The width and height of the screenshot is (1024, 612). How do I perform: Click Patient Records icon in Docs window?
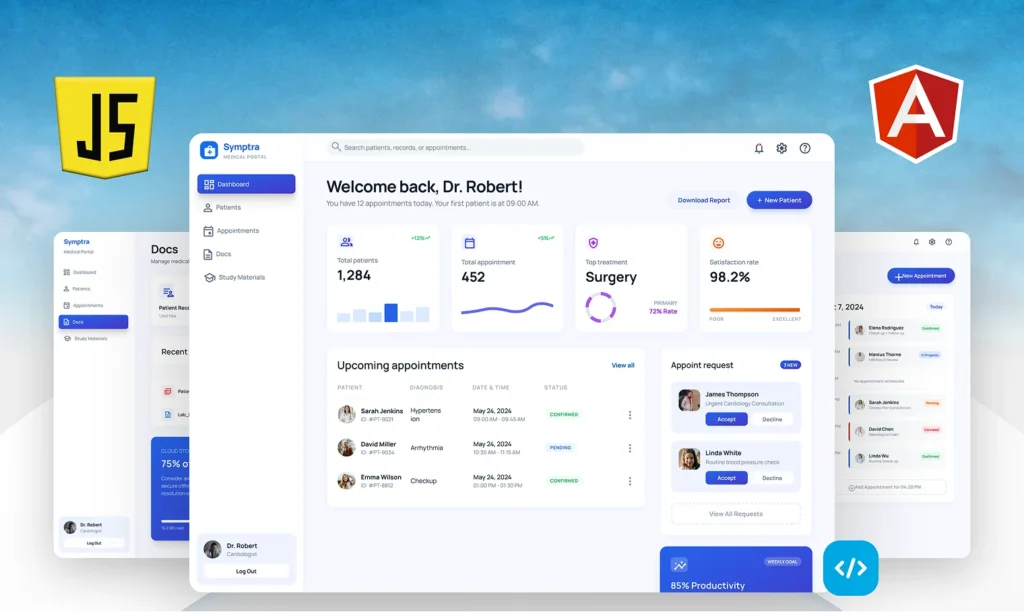click(168, 293)
